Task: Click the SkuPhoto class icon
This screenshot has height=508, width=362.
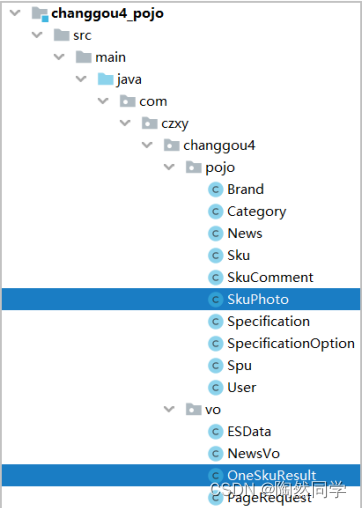Action: 215,299
